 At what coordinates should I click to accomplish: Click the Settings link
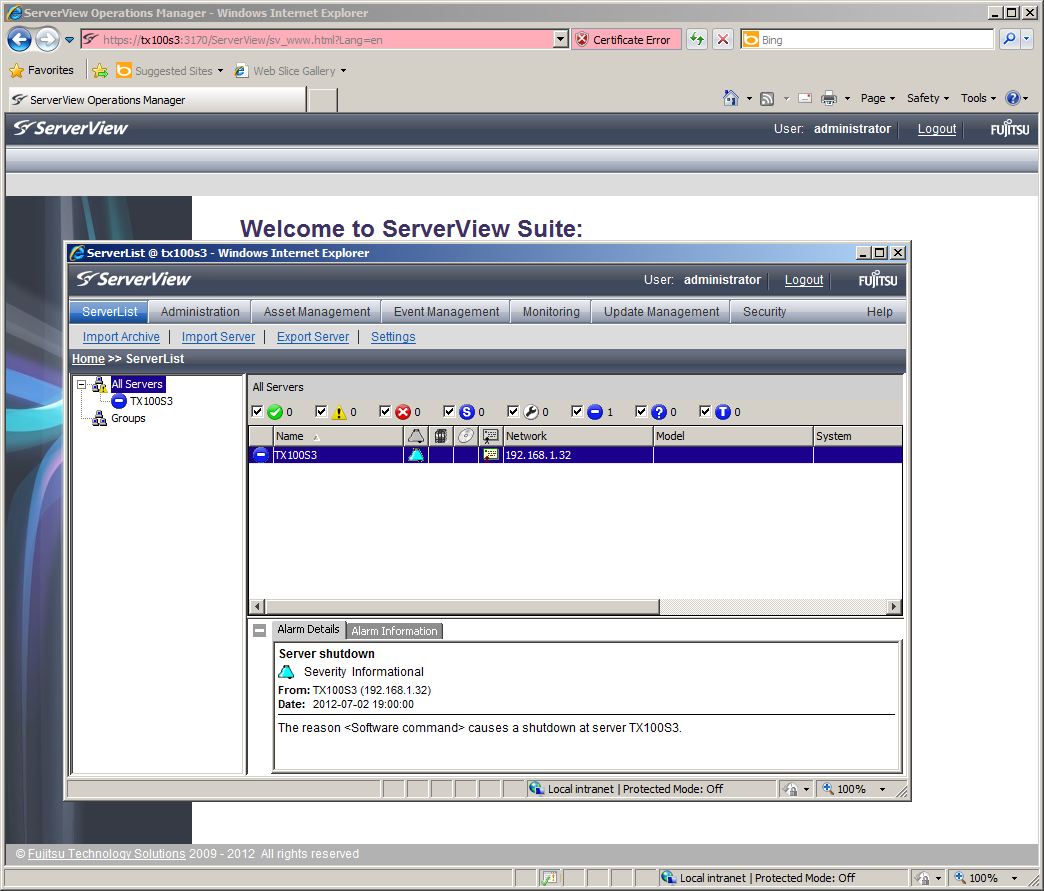click(393, 337)
